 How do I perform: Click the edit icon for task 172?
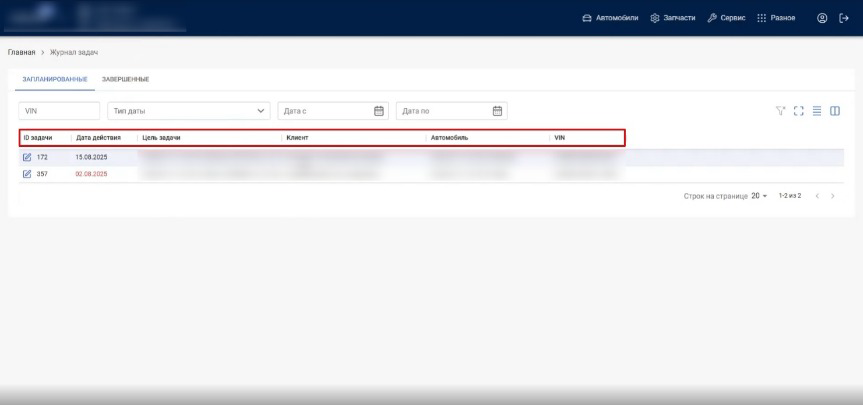pyautogui.click(x=27, y=158)
